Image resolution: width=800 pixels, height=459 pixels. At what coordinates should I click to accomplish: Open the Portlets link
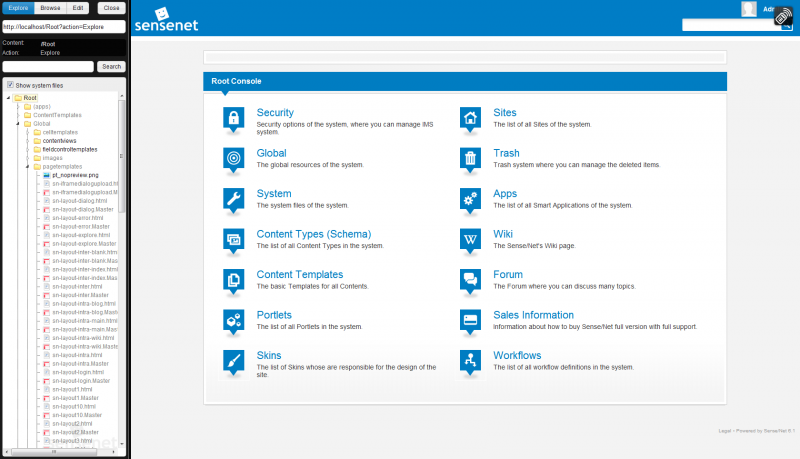[x=274, y=315]
